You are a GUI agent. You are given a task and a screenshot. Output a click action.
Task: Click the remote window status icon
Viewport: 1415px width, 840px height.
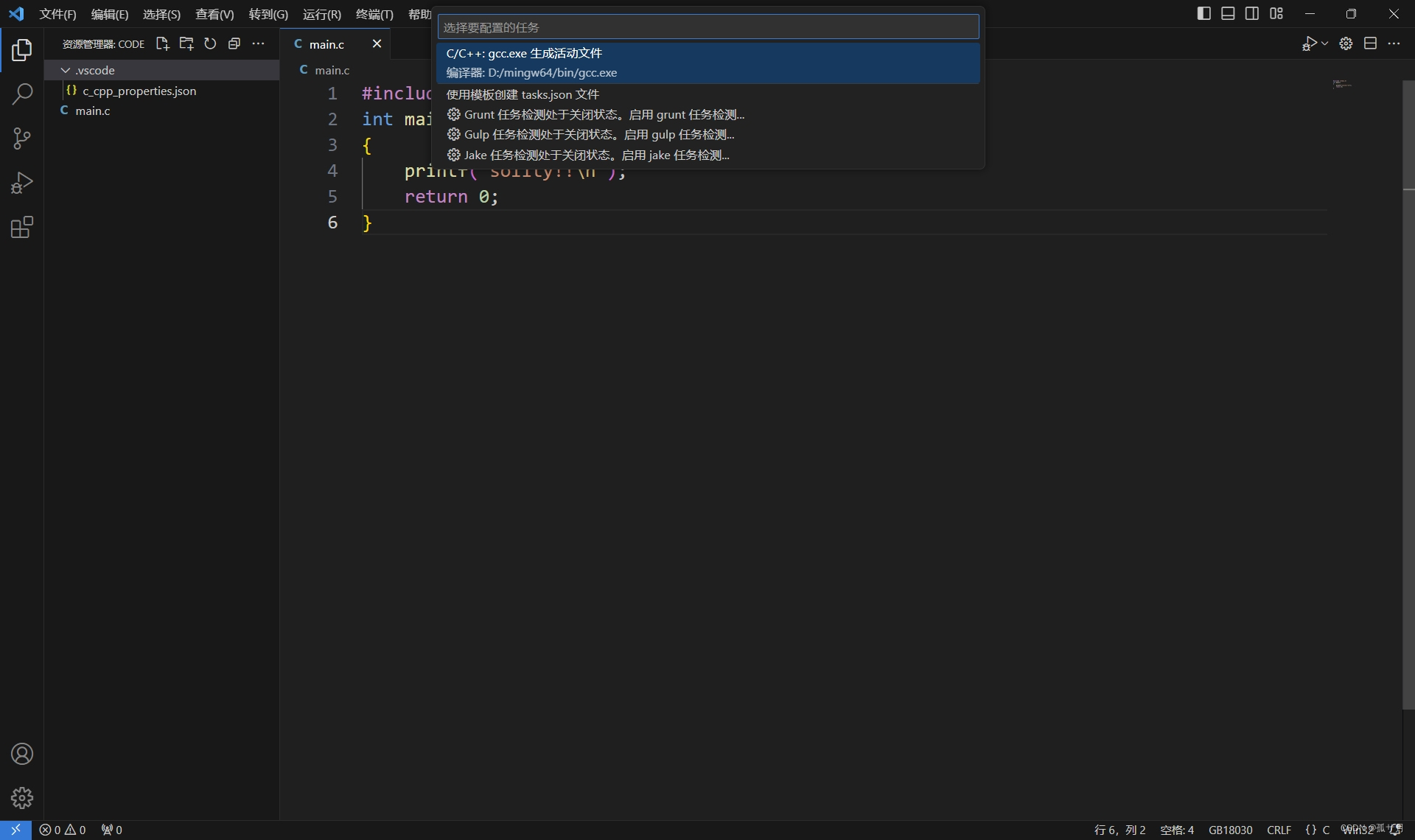[15, 830]
